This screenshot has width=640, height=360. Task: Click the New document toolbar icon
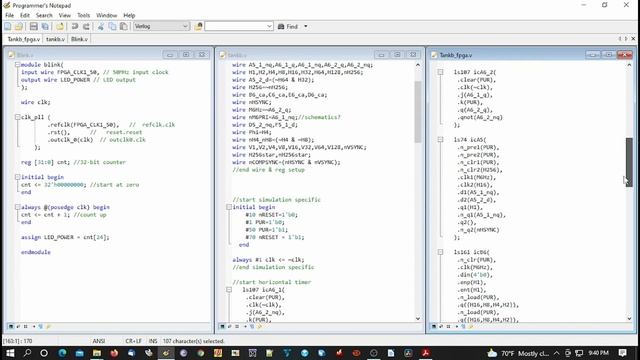point(8,27)
